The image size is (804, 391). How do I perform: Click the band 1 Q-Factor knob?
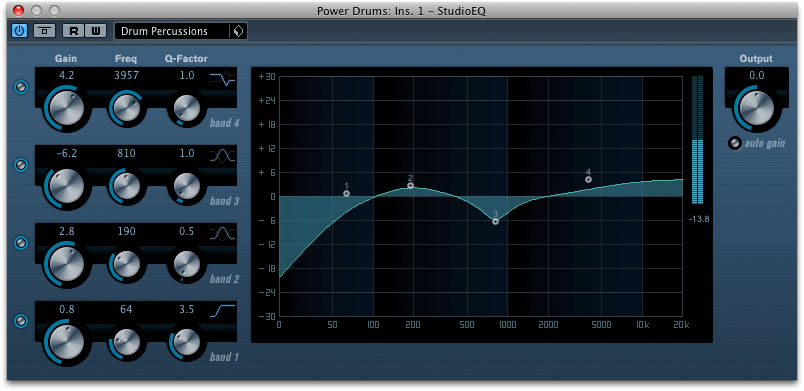click(x=186, y=342)
